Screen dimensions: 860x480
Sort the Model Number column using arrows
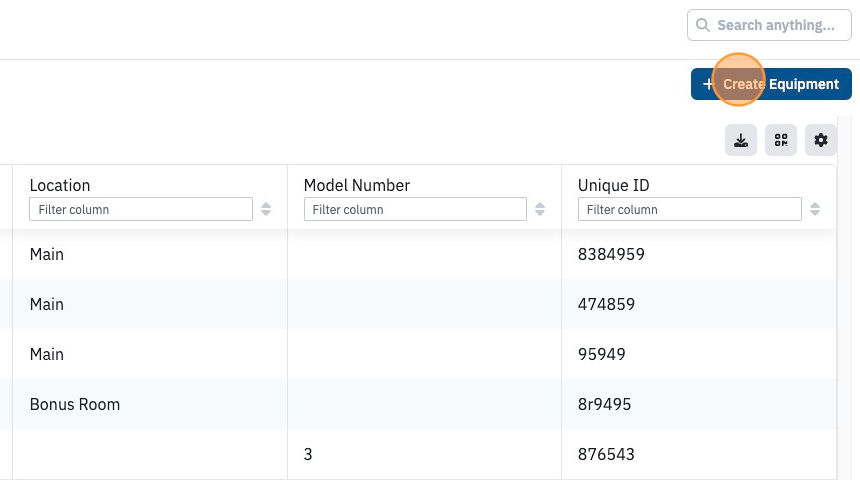coord(540,209)
